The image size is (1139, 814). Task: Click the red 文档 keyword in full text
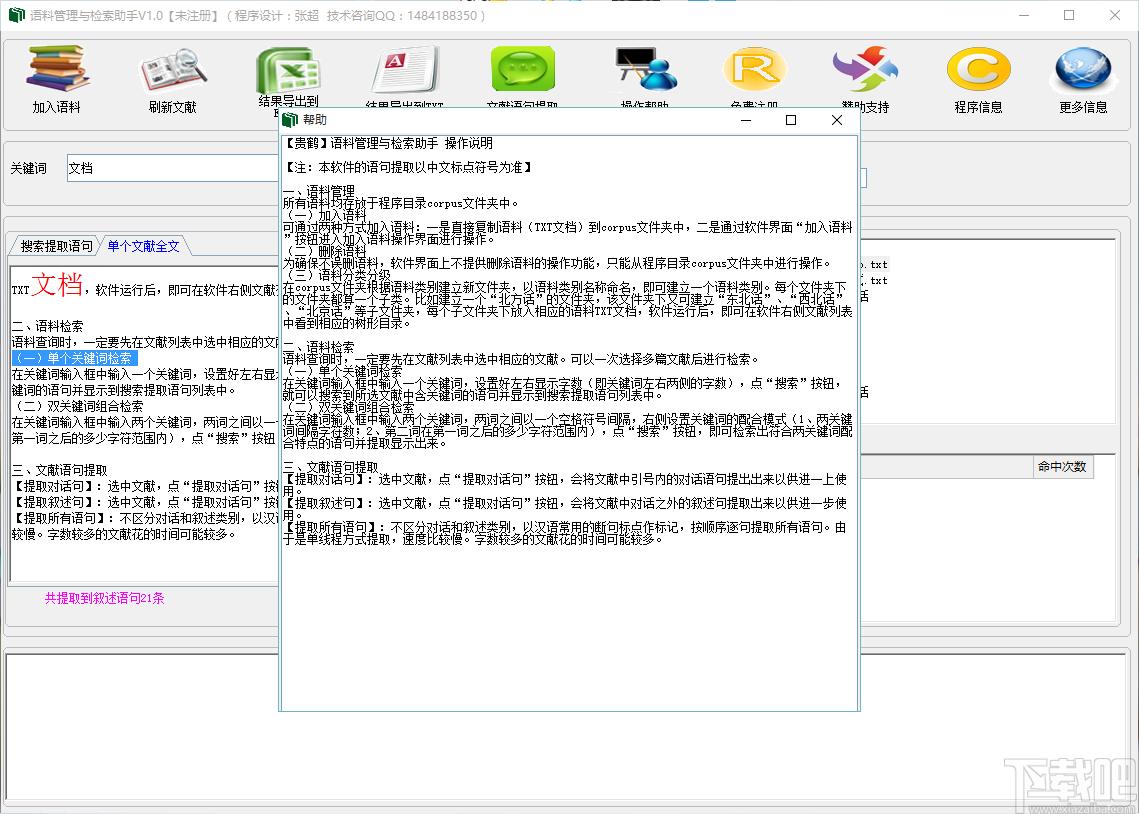[x=57, y=284]
